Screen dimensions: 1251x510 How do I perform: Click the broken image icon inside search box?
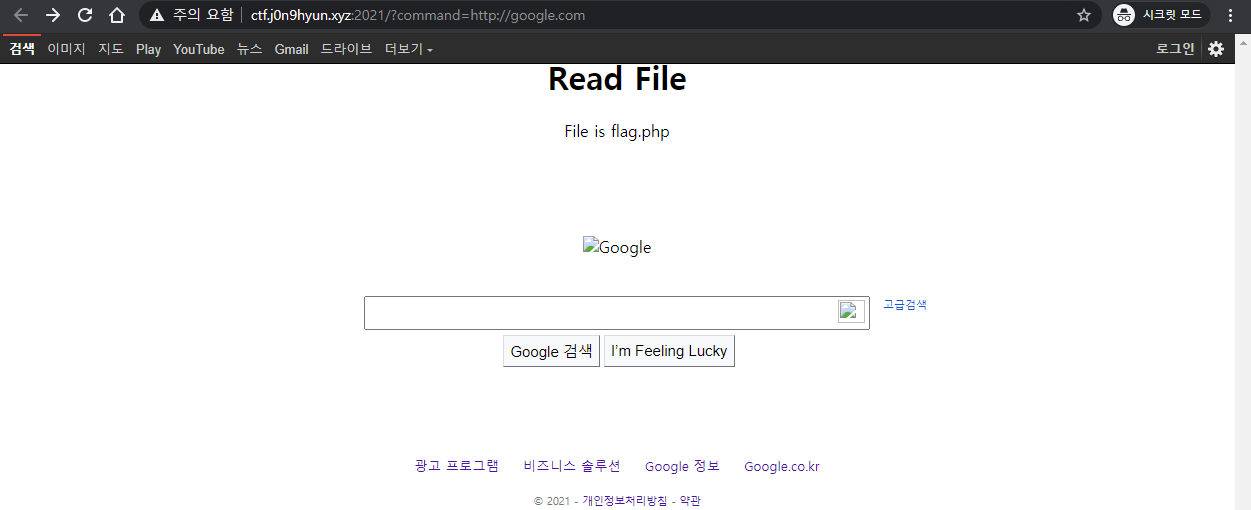pyautogui.click(x=851, y=311)
